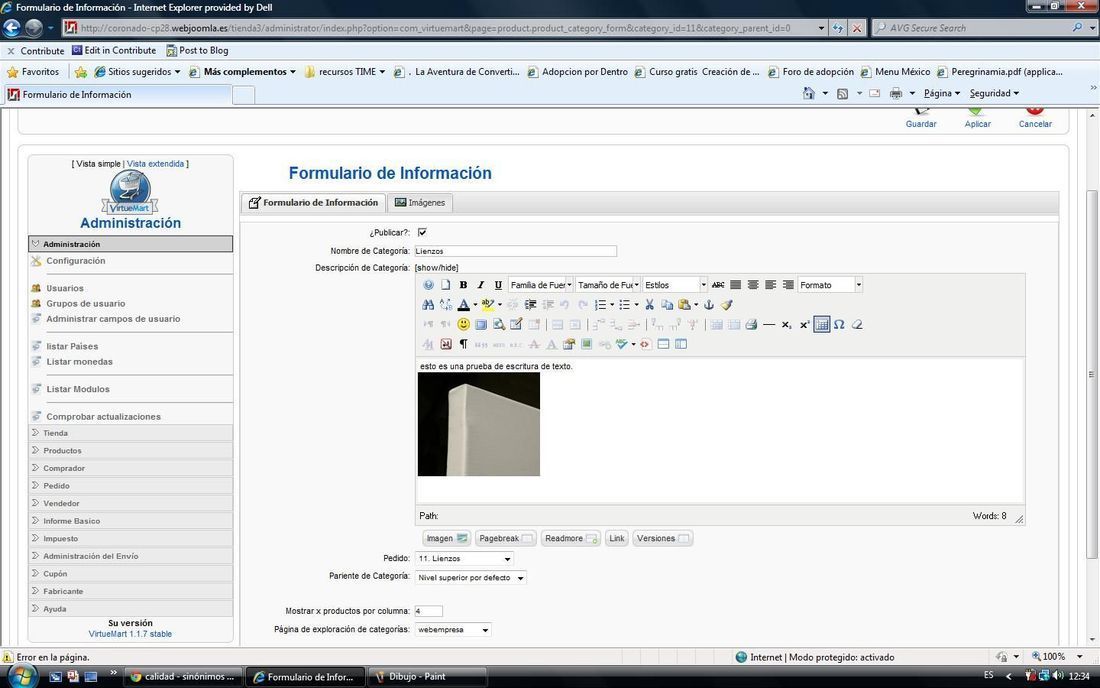Toggle strikethrough (ABC) formatting

point(718,285)
